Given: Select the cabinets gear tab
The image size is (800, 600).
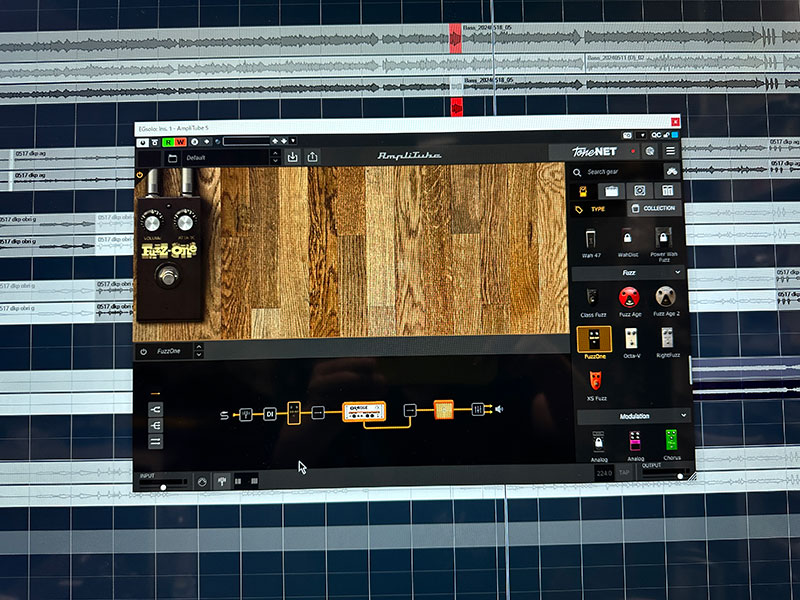Looking at the screenshot, I should [x=639, y=191].
